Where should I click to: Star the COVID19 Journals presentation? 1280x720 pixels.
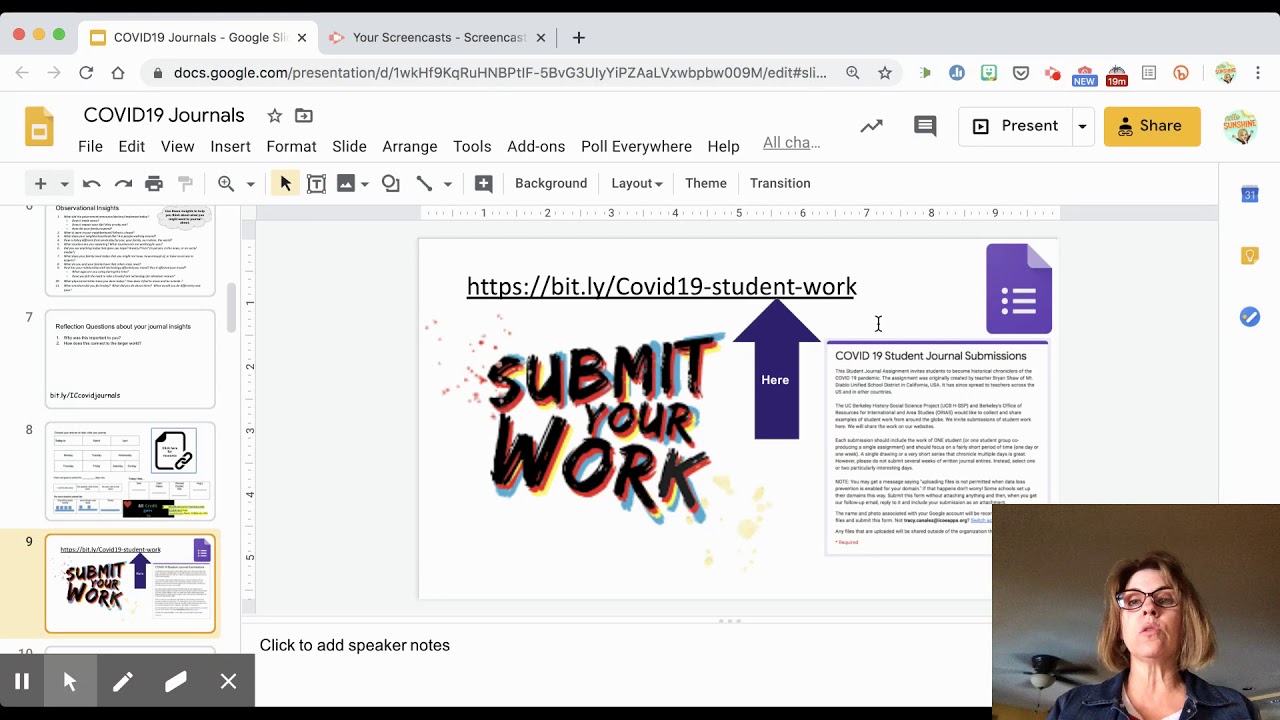(x=274, y=116)
